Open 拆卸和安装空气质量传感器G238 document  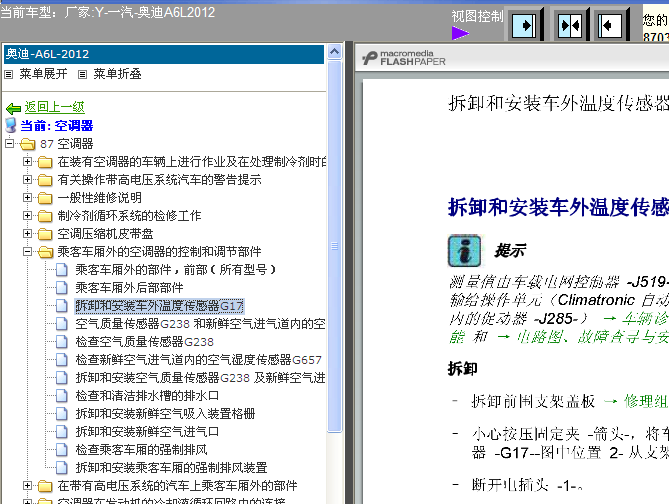point(200,378)
